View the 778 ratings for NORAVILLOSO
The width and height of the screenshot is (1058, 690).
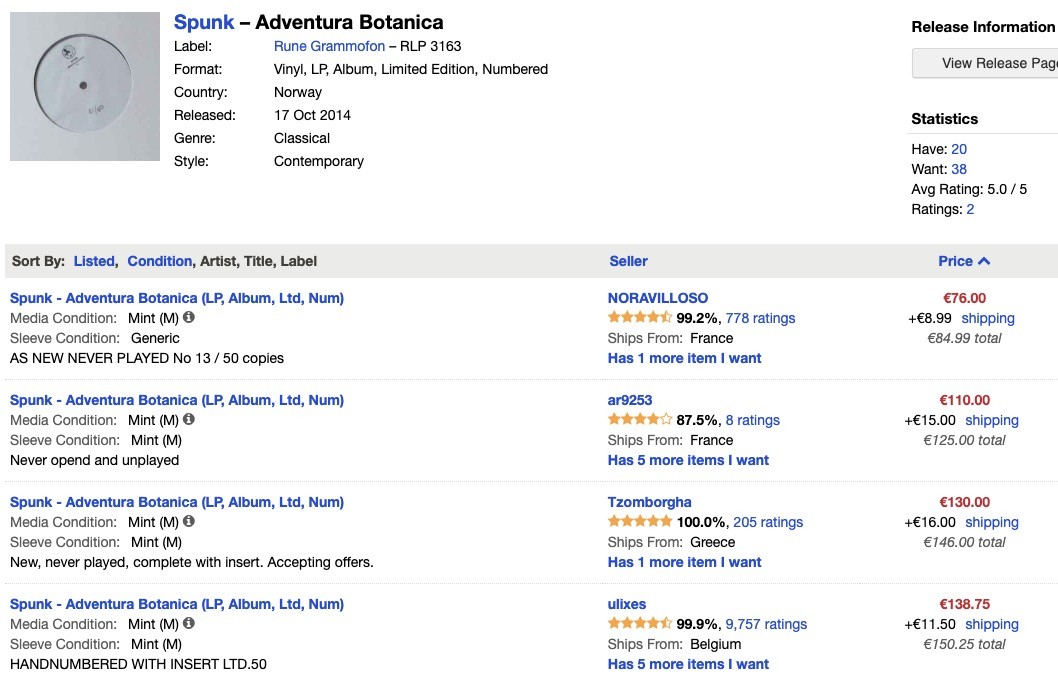[x=760, y=318]
